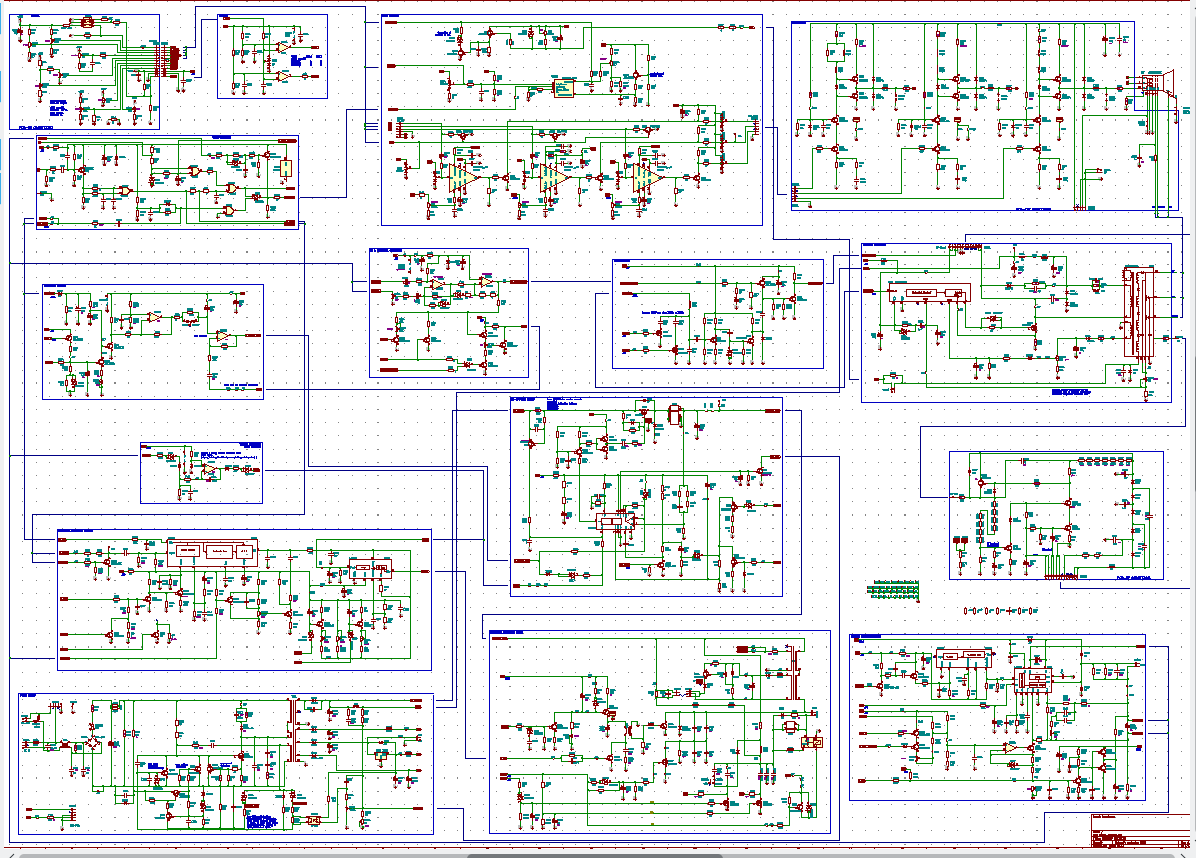Select the leftmost yellow amplifier triangle
This screenshot has height=858, width=1196.
[463, 177]
